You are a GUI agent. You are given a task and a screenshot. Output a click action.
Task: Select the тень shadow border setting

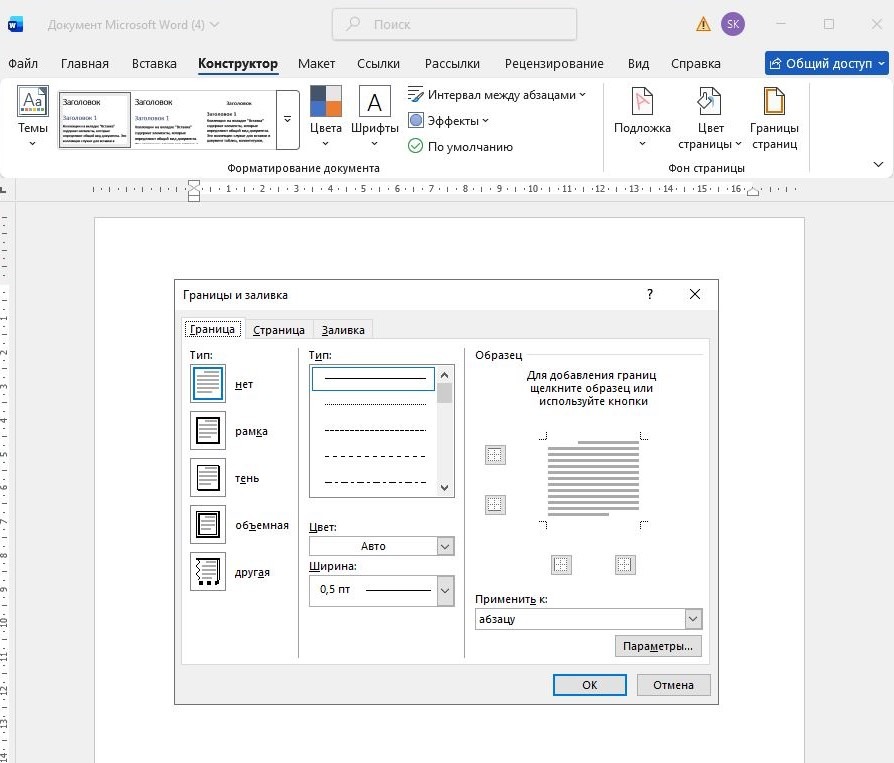[x=208, y=477]
